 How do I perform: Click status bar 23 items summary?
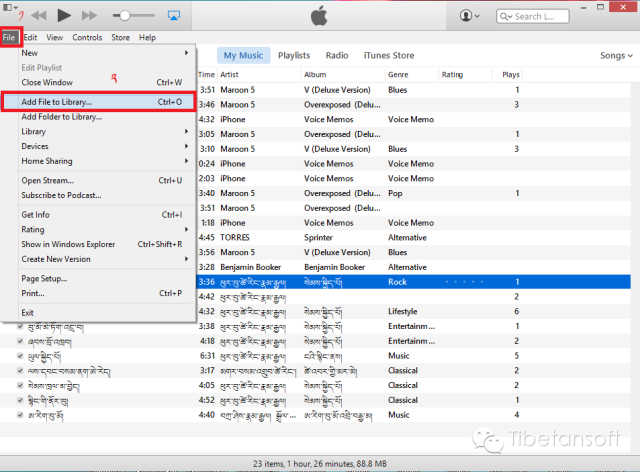[x=320, y=464]
